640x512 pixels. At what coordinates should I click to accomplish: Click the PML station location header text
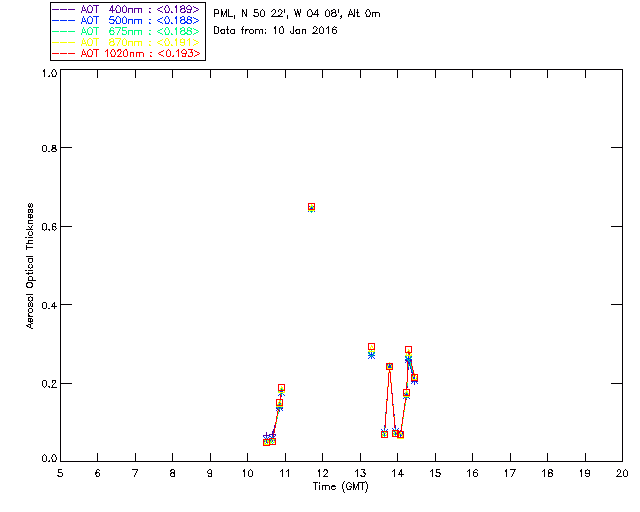click(x=297, y=13)
